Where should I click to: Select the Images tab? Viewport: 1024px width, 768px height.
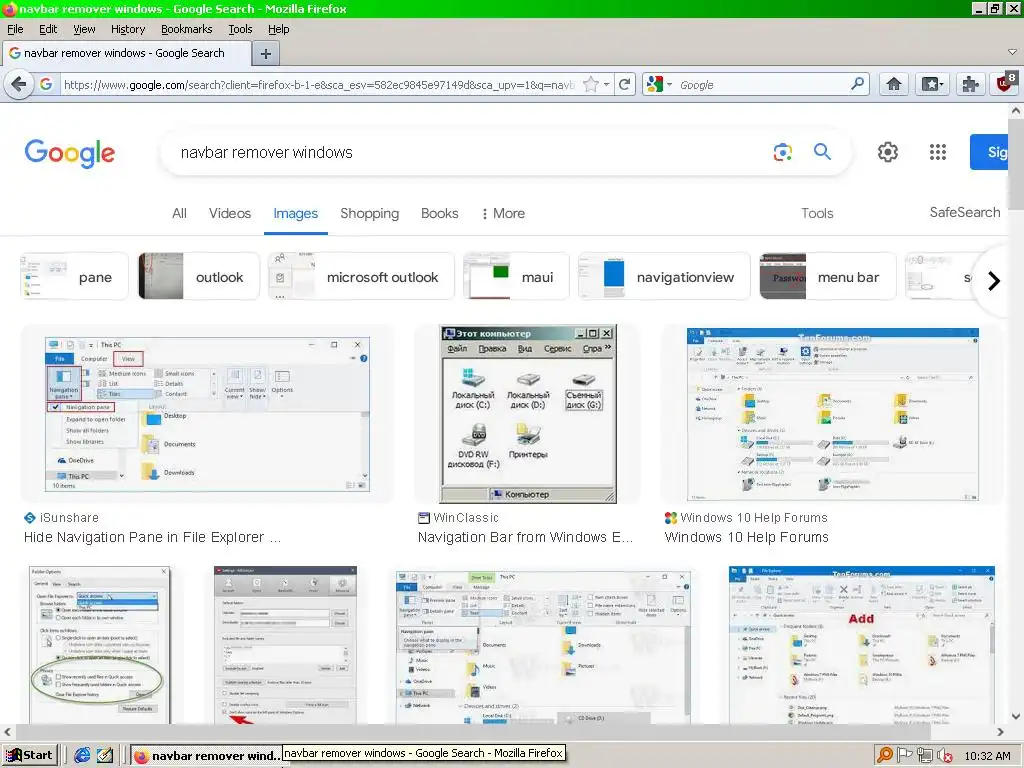coord(295,214)
